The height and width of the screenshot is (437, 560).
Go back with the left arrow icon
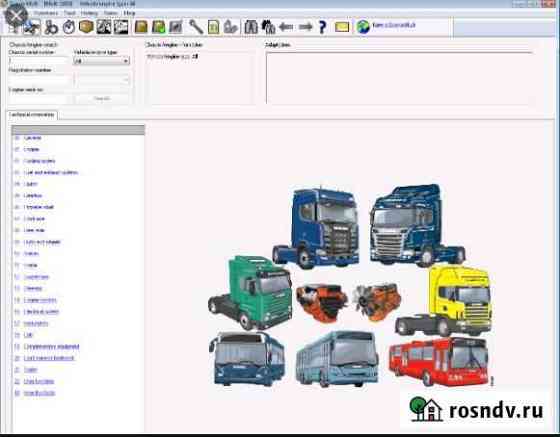pyautogui.click(x=286, y=27)
